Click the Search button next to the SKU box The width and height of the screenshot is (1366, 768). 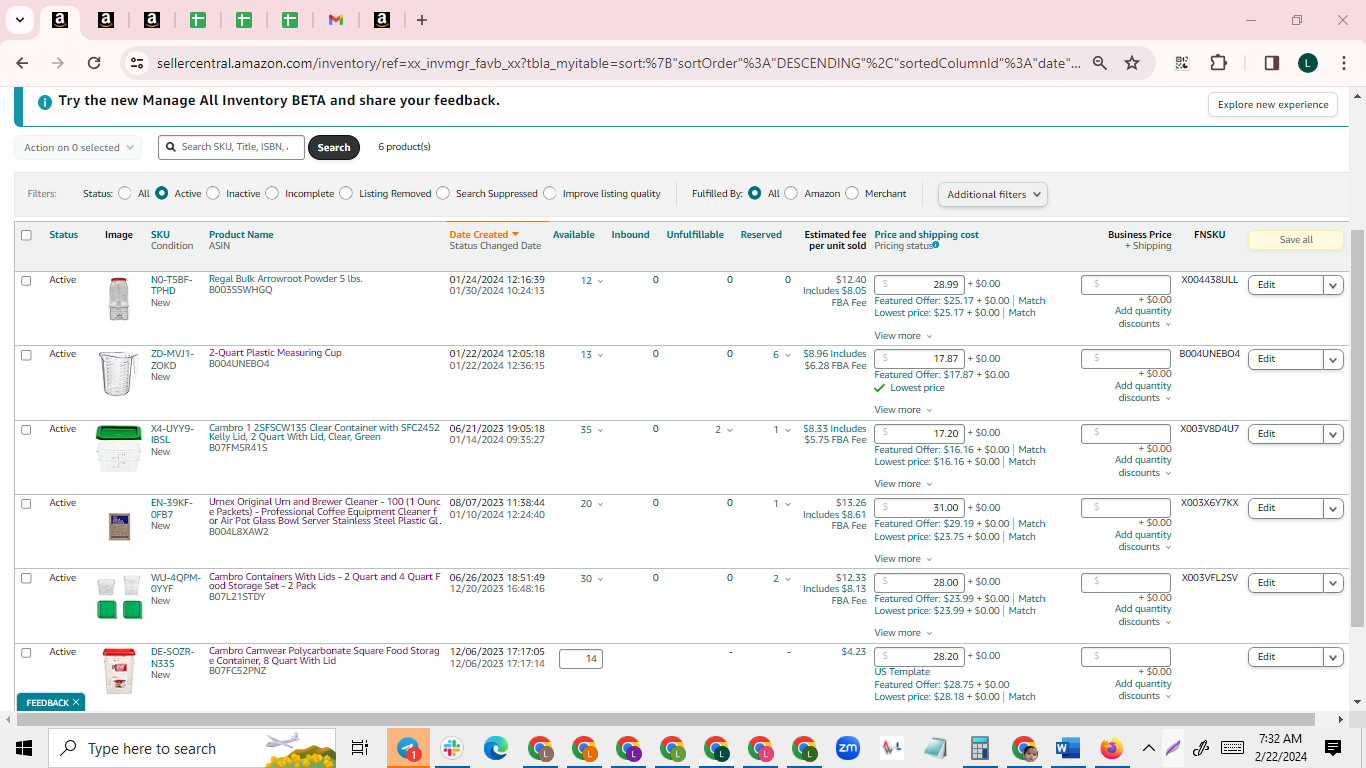coord(334,147)
